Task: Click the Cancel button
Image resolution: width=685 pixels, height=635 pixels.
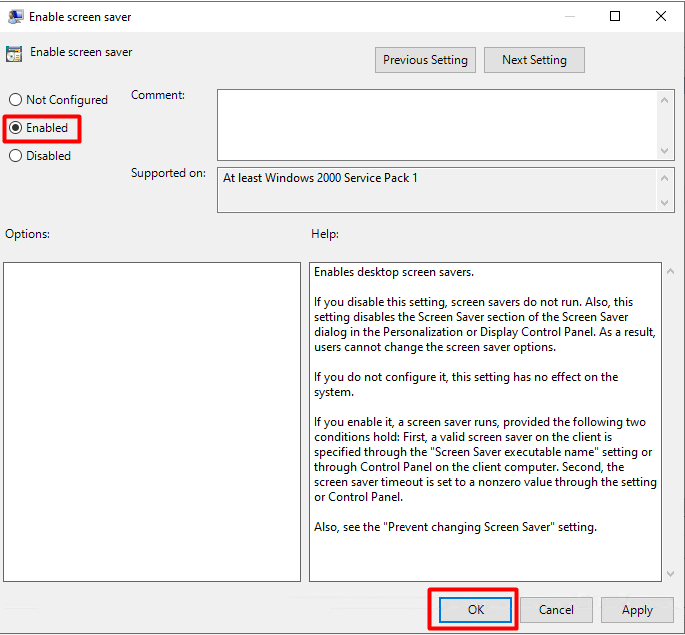Action: 556,610
